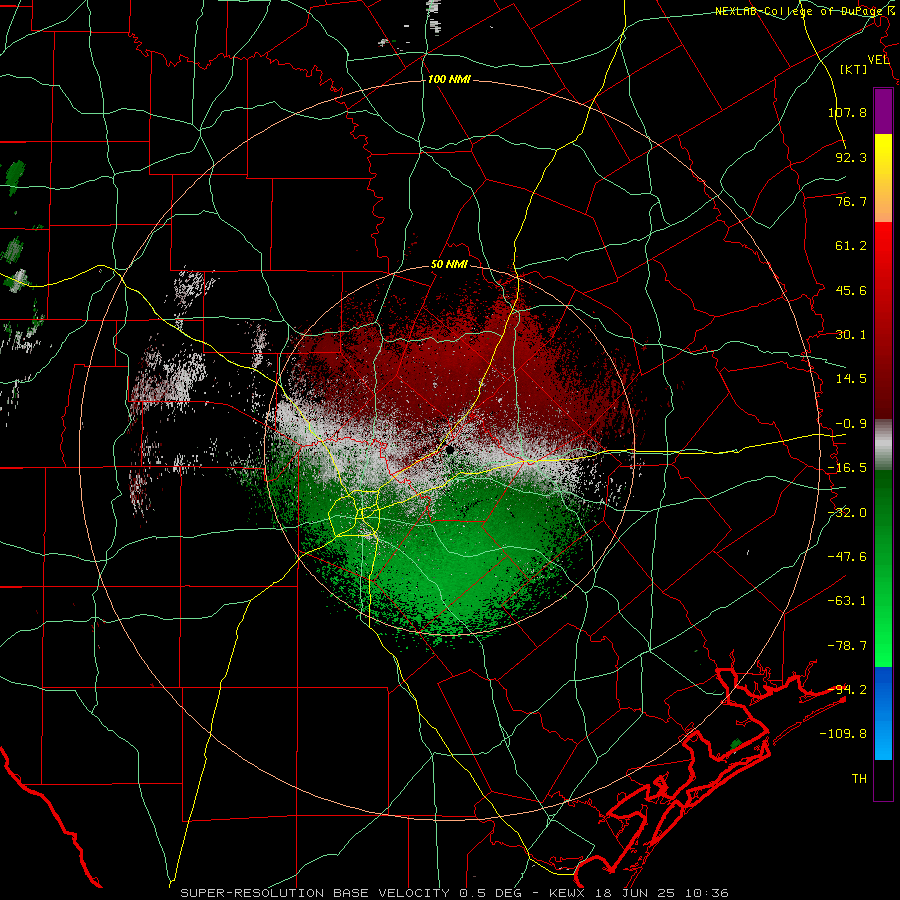Screen dimensions: 900x900
Task: Click the 'TH' legend label
Action: point(859,779)
